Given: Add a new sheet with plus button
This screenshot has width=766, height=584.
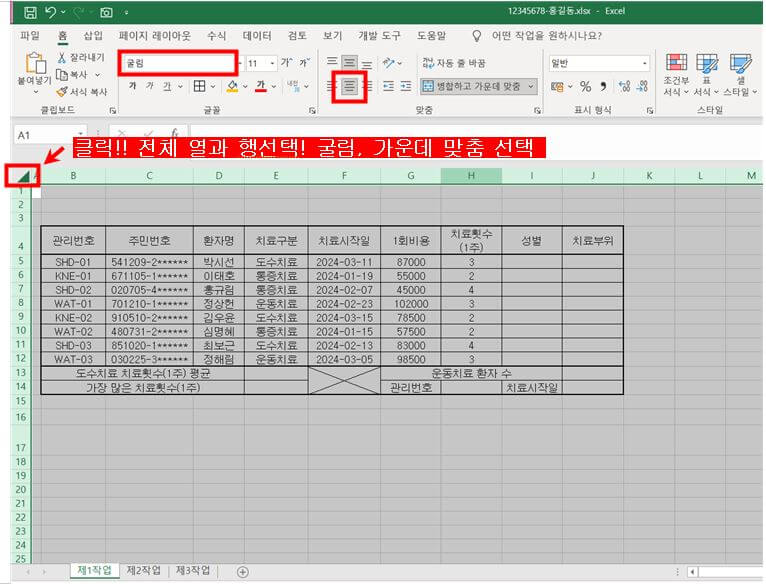Looking at the screenshot, I should coord(242,571).
